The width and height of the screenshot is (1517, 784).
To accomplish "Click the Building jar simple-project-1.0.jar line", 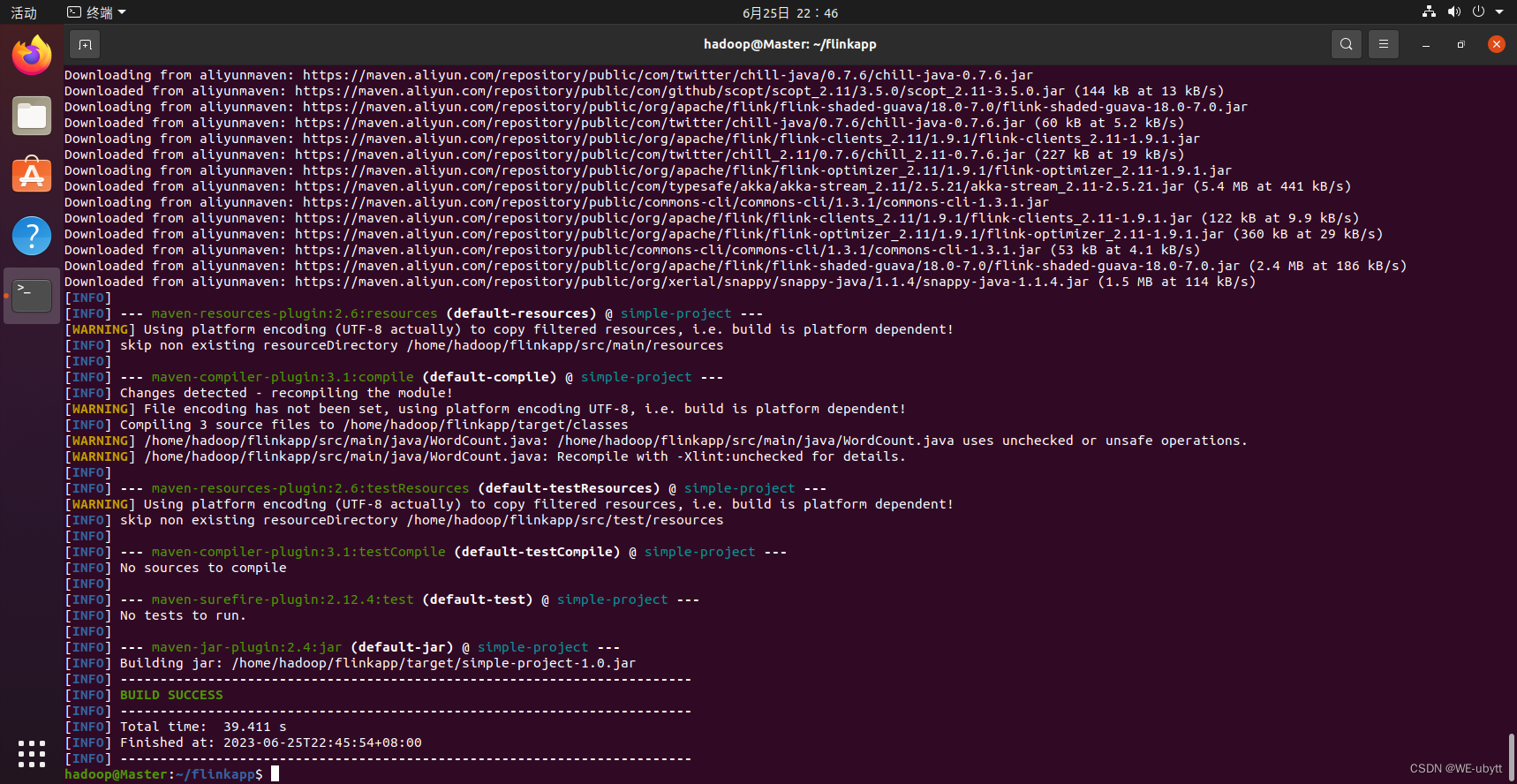I will 351,663.
